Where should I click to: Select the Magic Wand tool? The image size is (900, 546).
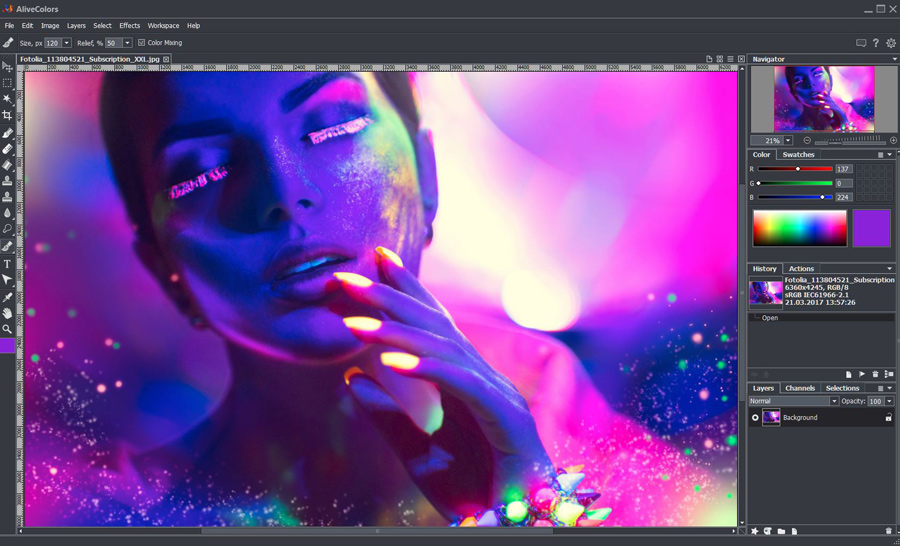[x=7, y=99]
